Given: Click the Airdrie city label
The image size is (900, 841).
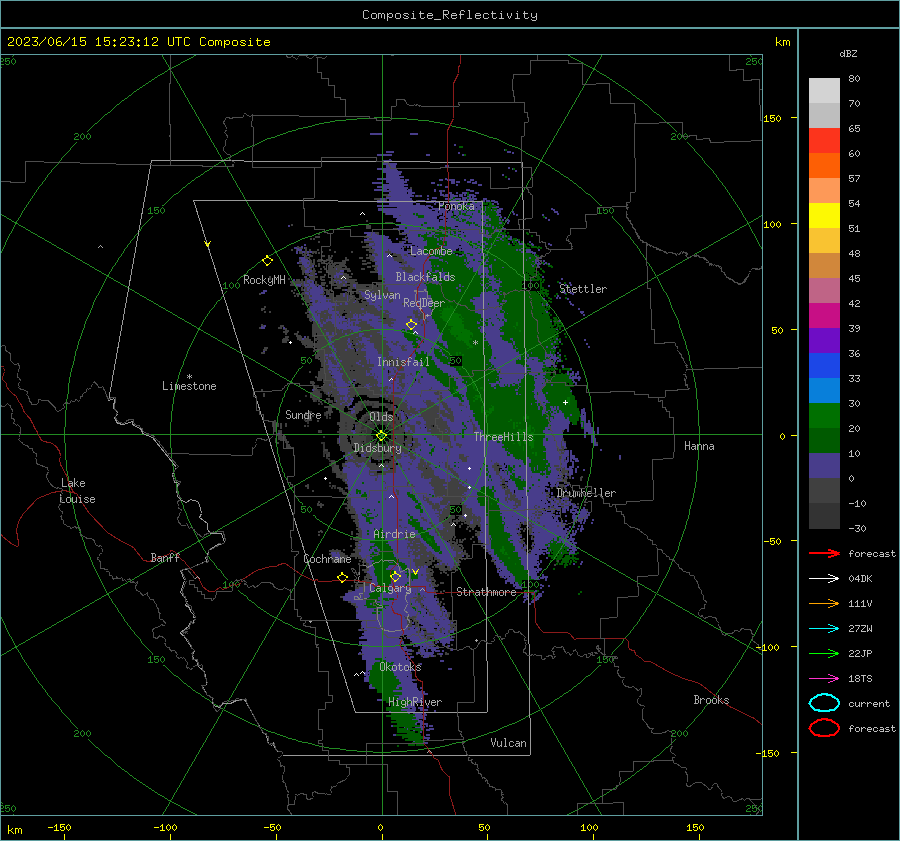Looking at the screenshot, I should [394, 534].
